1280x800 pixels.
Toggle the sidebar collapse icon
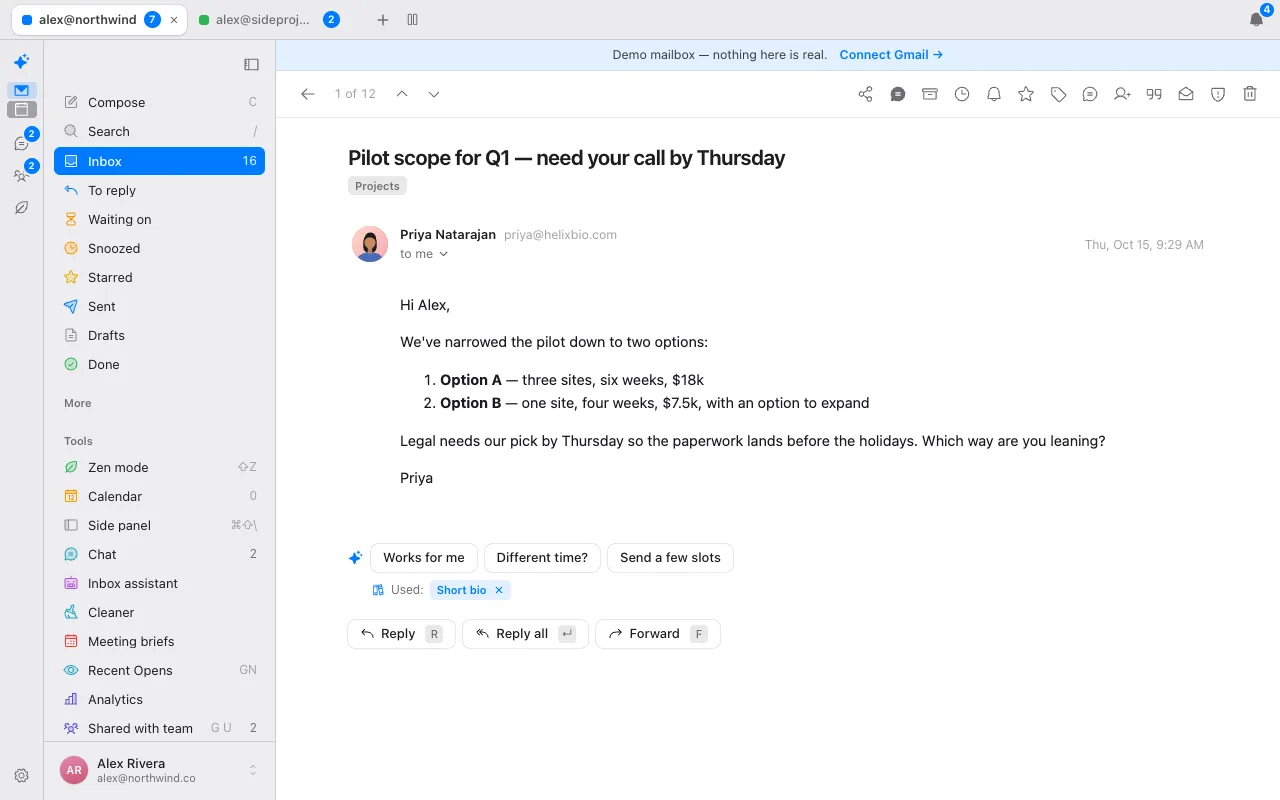click(252, 65)
